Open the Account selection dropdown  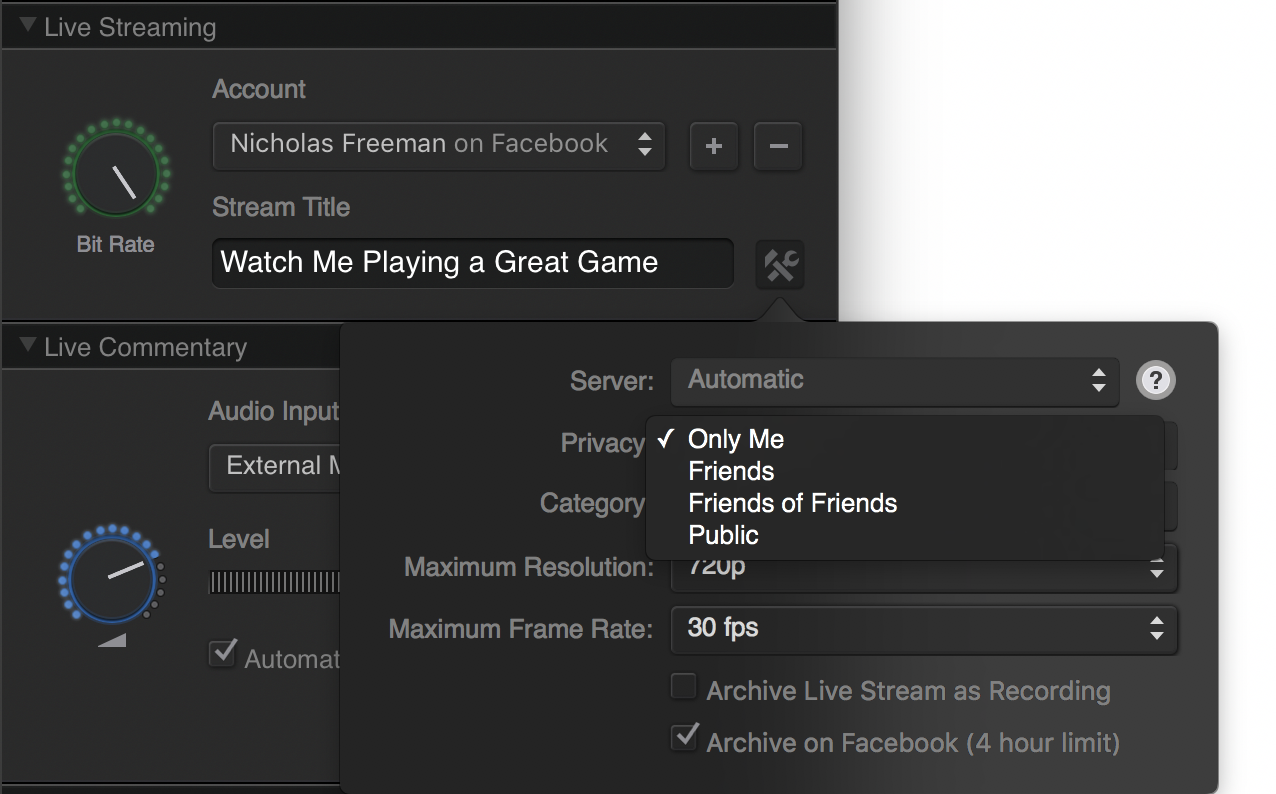tap(438, 144)
